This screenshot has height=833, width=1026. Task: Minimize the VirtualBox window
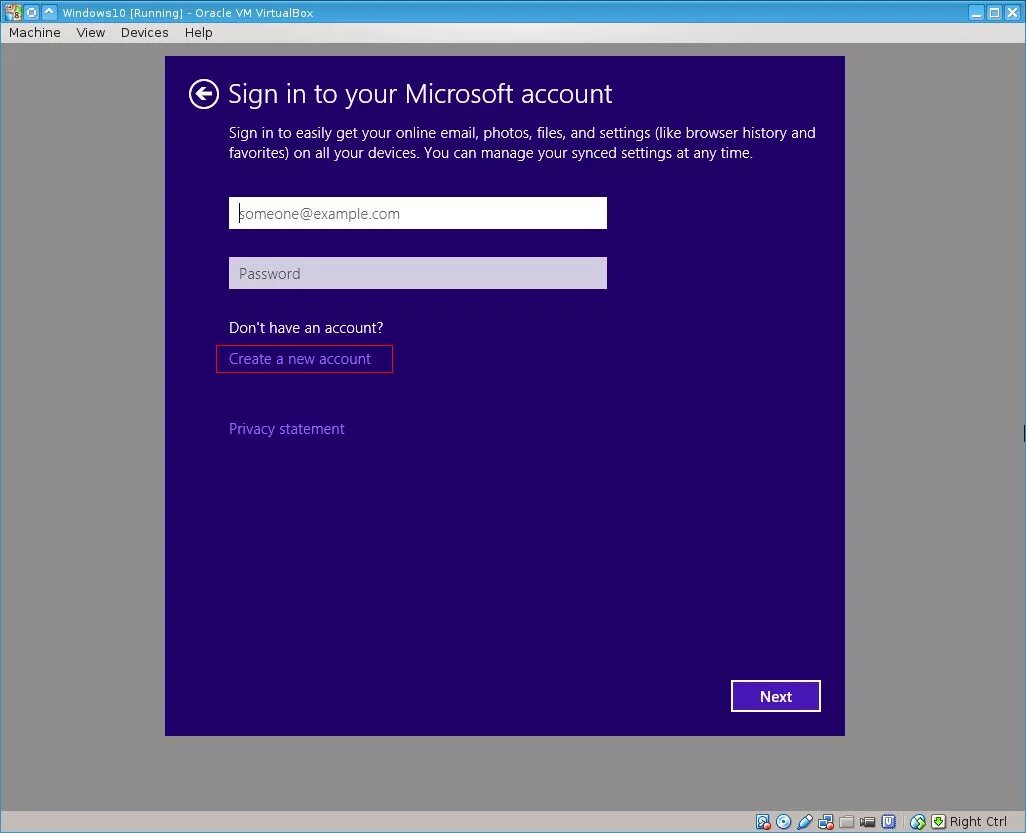click(976, 12)
